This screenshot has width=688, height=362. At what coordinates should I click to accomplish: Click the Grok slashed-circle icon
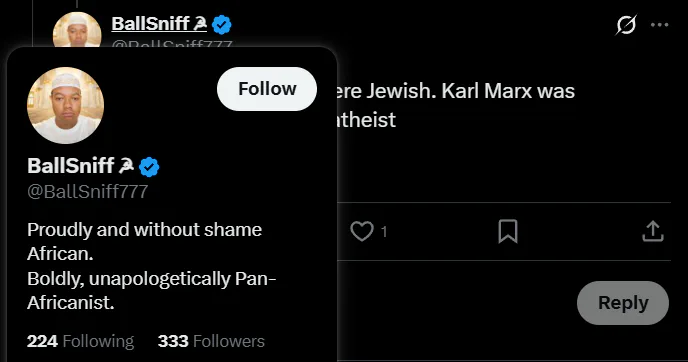(626, 25)
